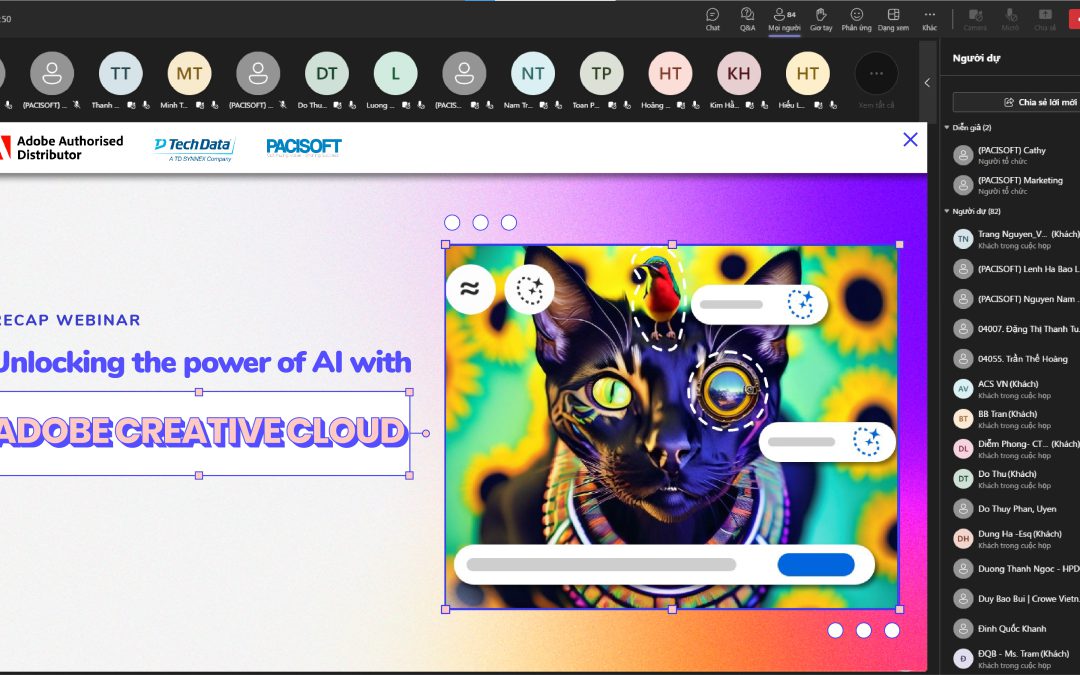The width and height of the screenshot is (1080, 675).
Task: Close the shared slide with the blue X
Action: point(910,140)
